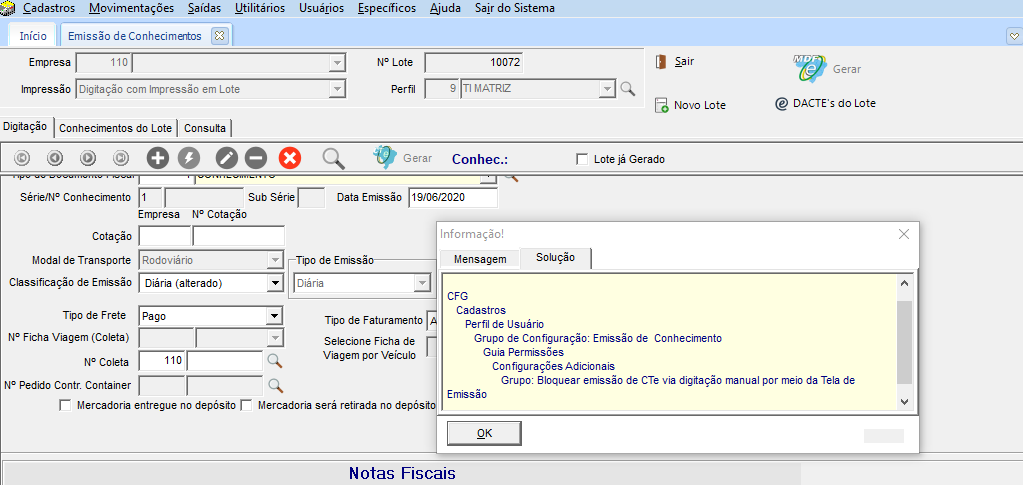
Task: Click the CT-e Gerar toolbar button
Action: pyautogui.click(x=402, y=158)
